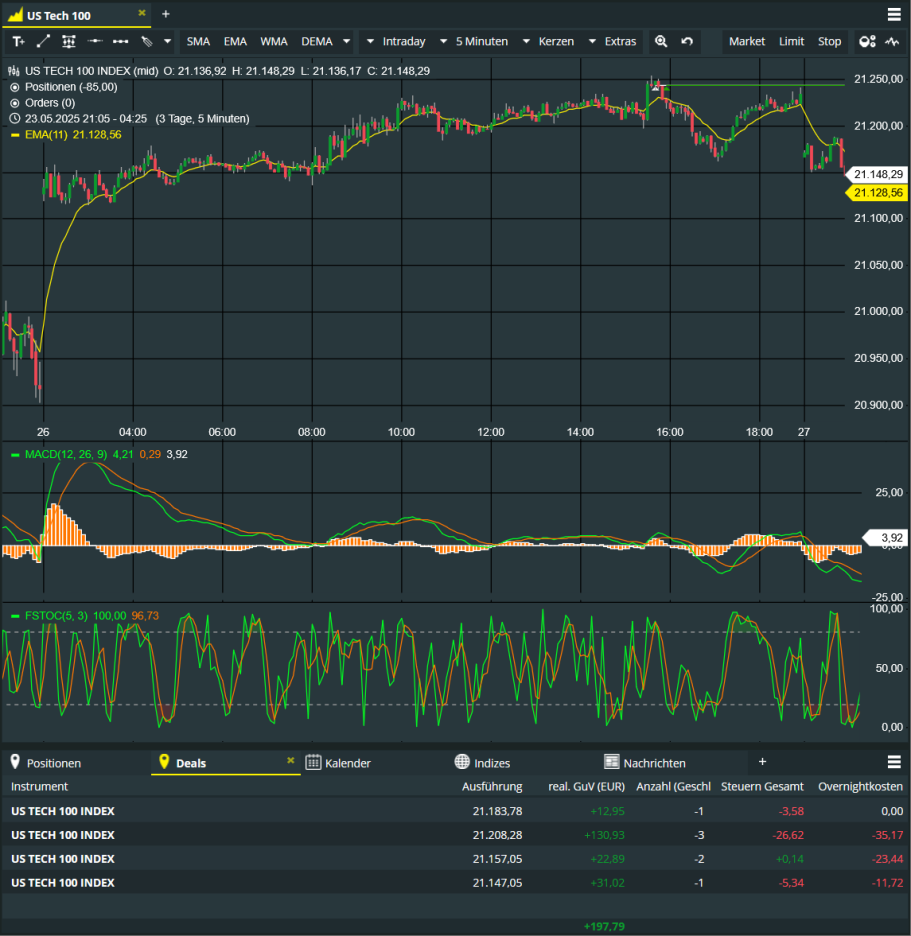The height and width of the screenshot is (936, 911).
Task: Click the yellow EMA price tag 21.128,56
Action: [x=877, y=193]
